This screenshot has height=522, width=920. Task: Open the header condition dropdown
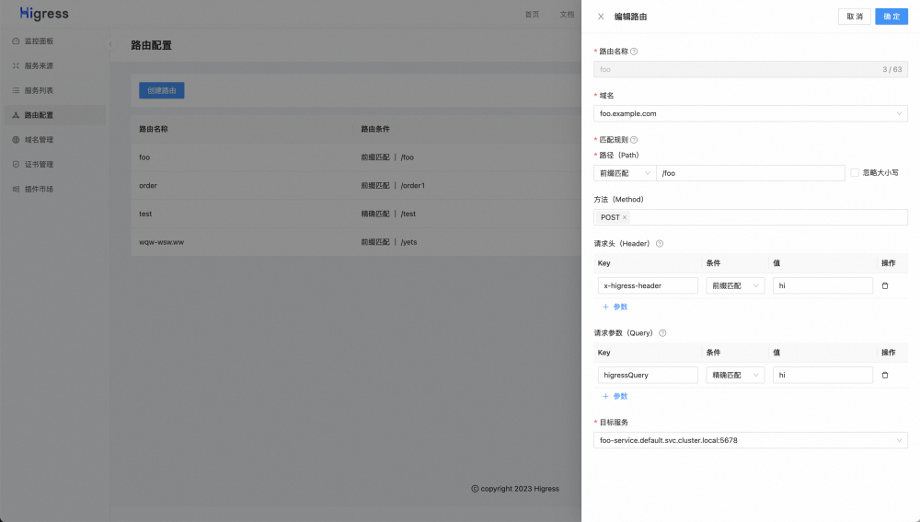tap(735, 286)
